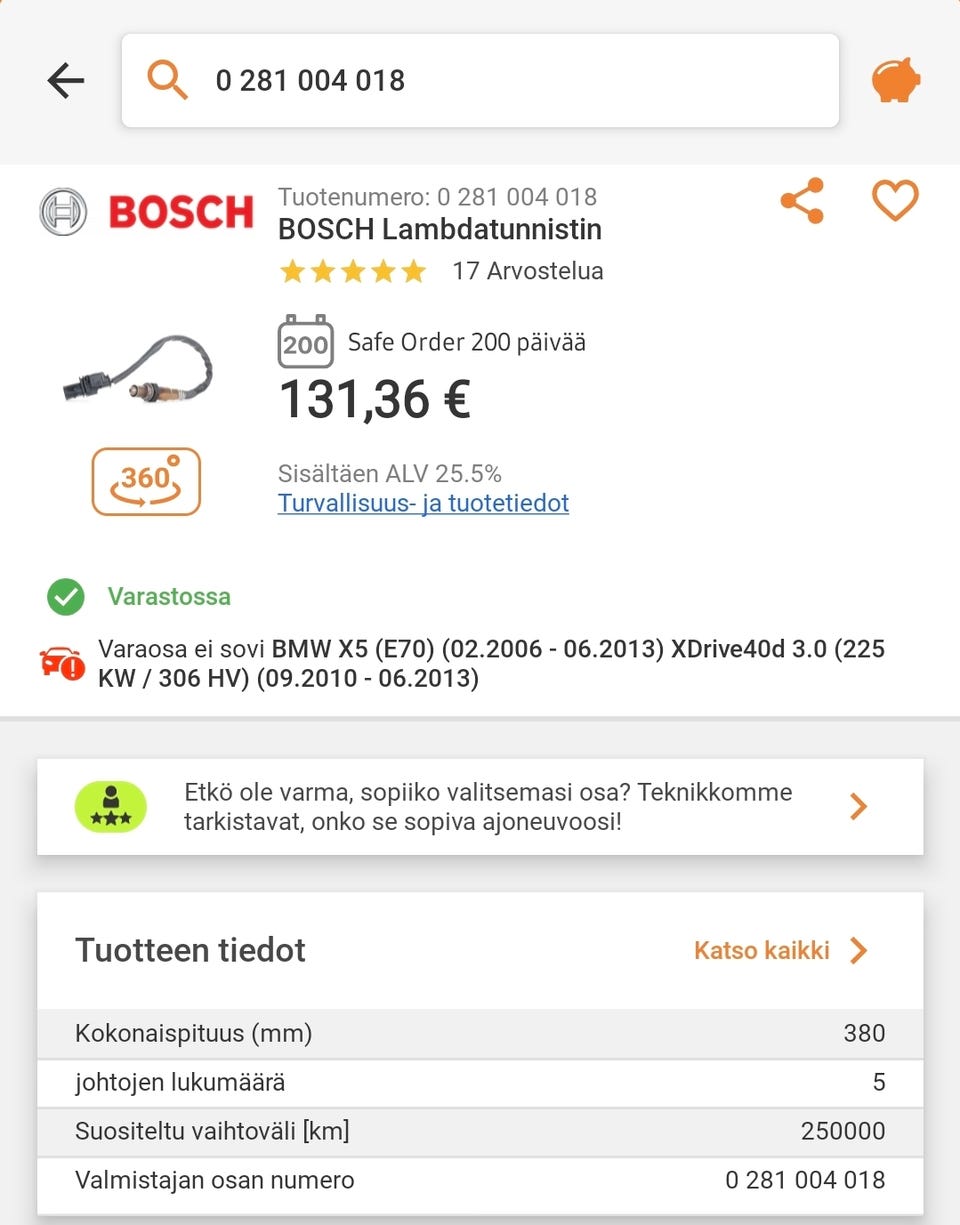
Task: Tap the Kokonaispituus (mm) row
Action: 480,1033
